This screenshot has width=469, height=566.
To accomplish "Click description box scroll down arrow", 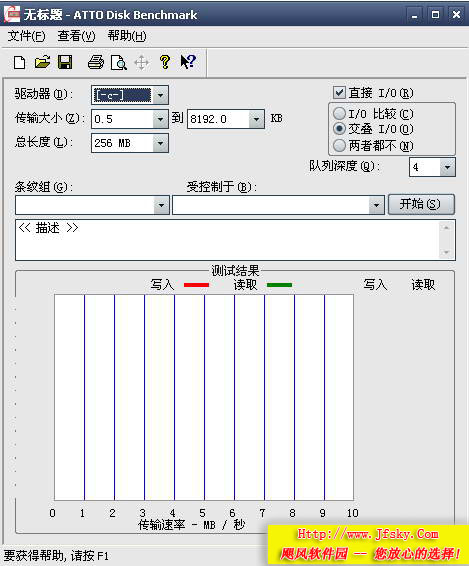I will 447,252.
